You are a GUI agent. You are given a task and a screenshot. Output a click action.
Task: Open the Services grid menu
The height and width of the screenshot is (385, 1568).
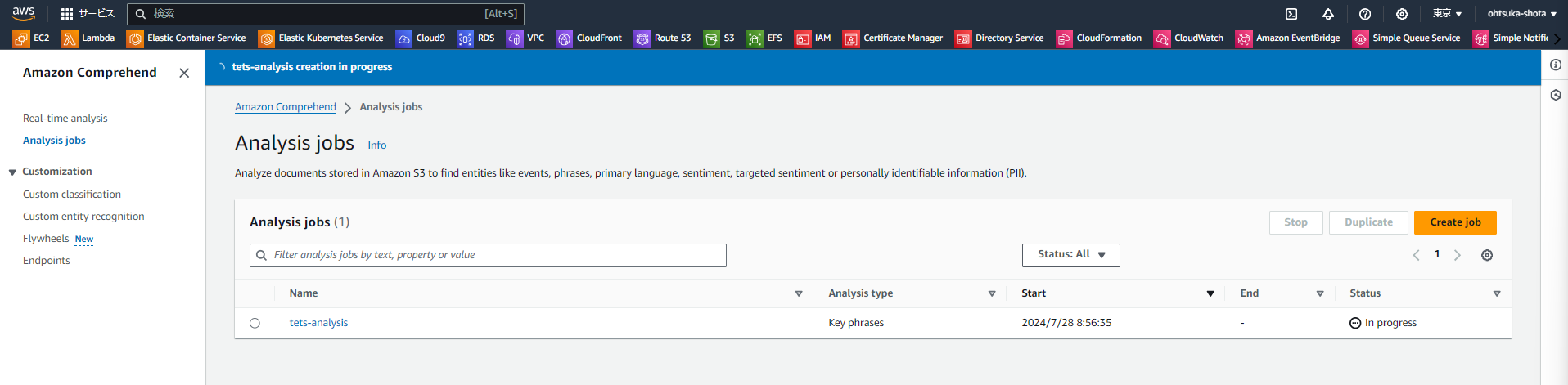88,13
